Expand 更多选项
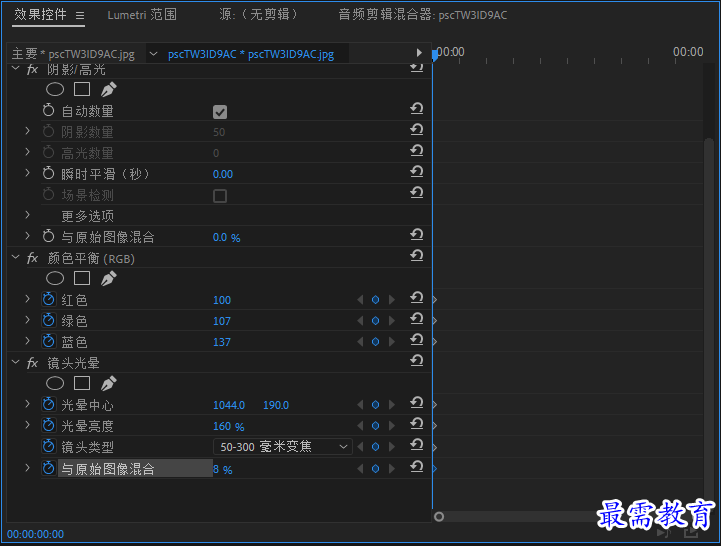Screen dimensions: 721x546 28,215
